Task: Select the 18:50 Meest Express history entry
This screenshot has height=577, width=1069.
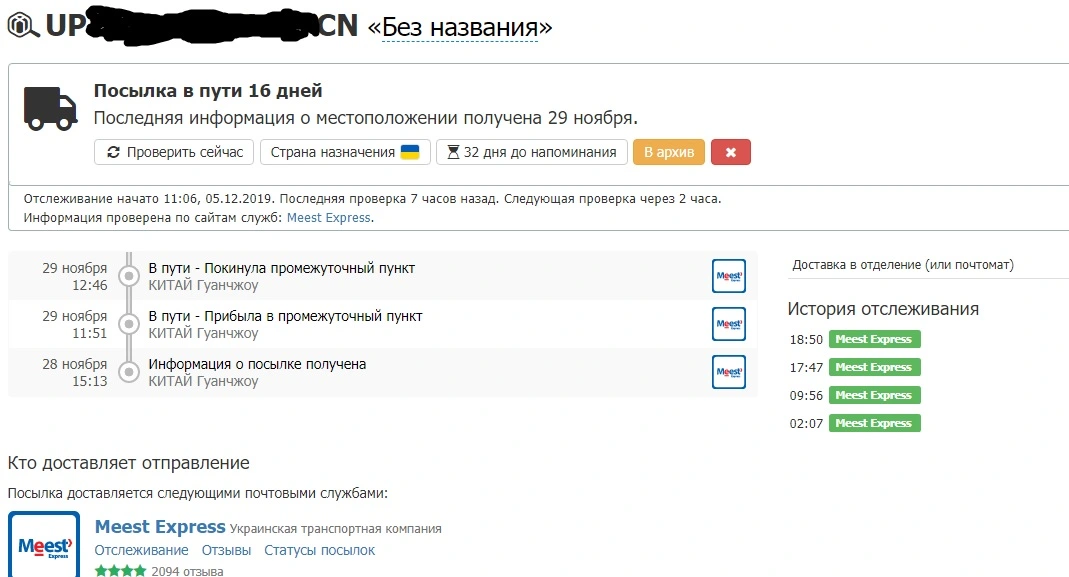Action: click(x=875, y=339)
